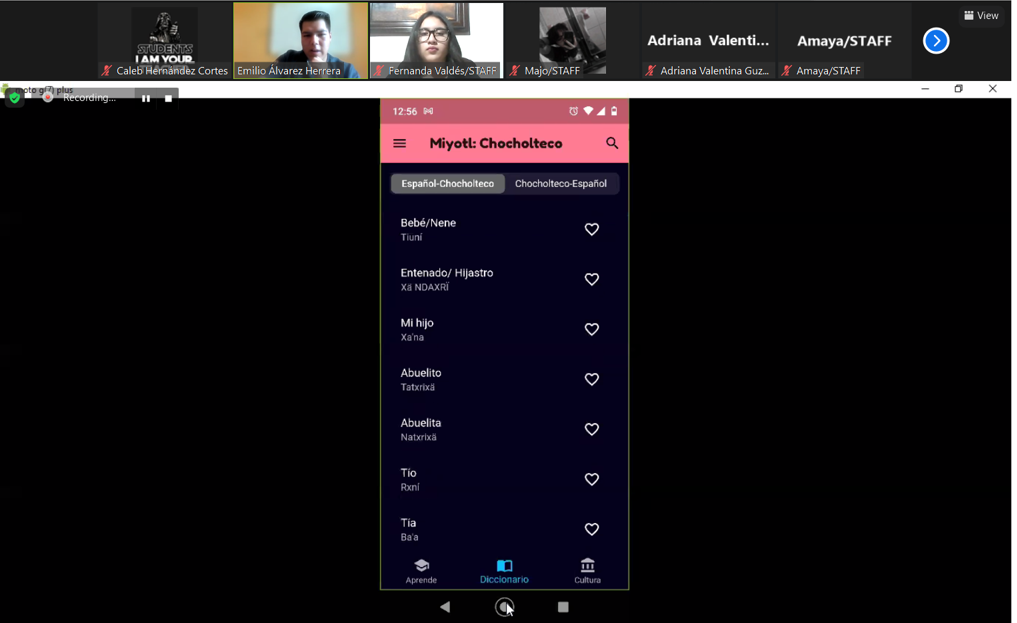Stop the screen recording
This screenshot has height=623, width=1017.
pyautogui.click(x=168, y=98)
